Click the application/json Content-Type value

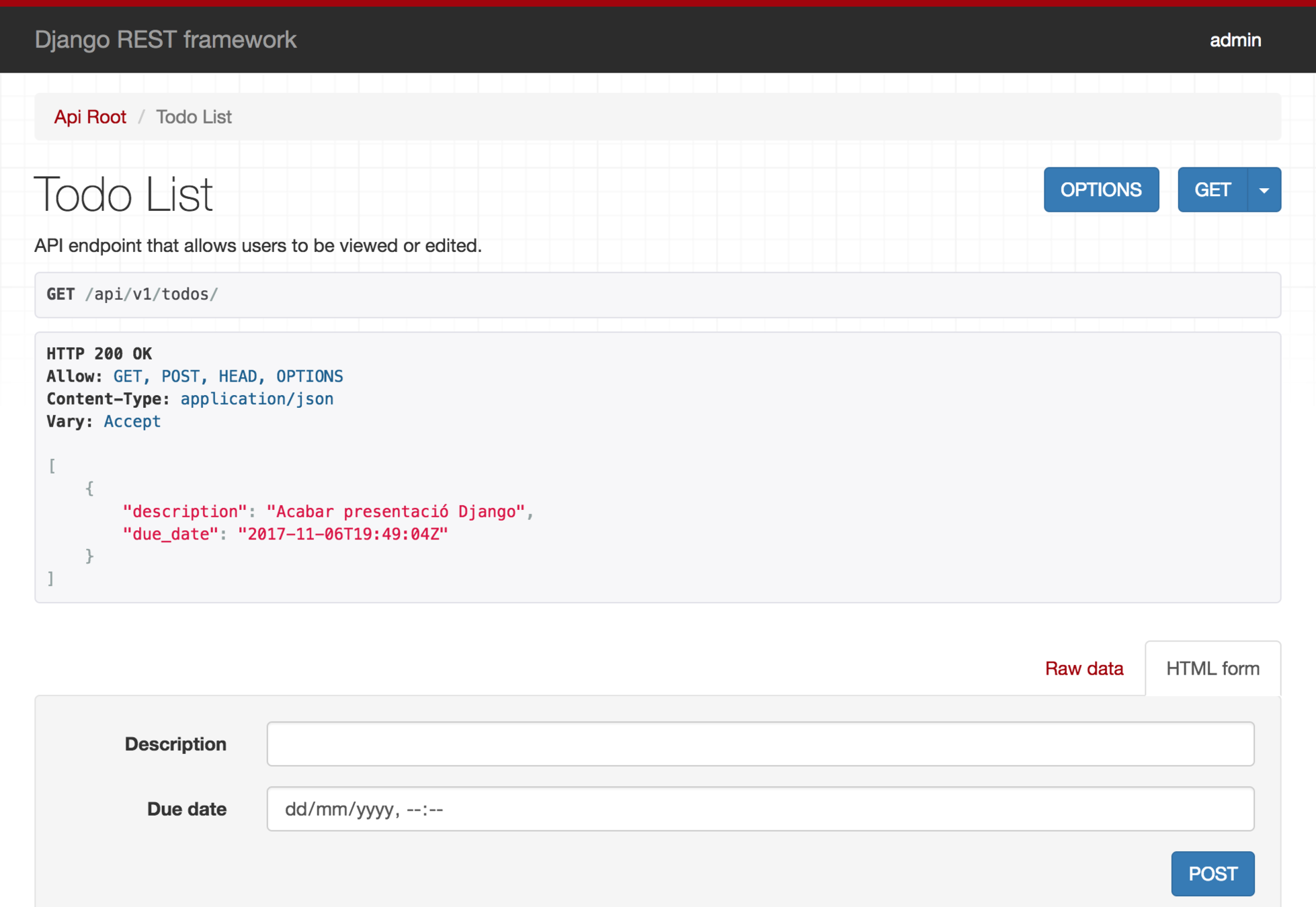[x=257, y=399]
